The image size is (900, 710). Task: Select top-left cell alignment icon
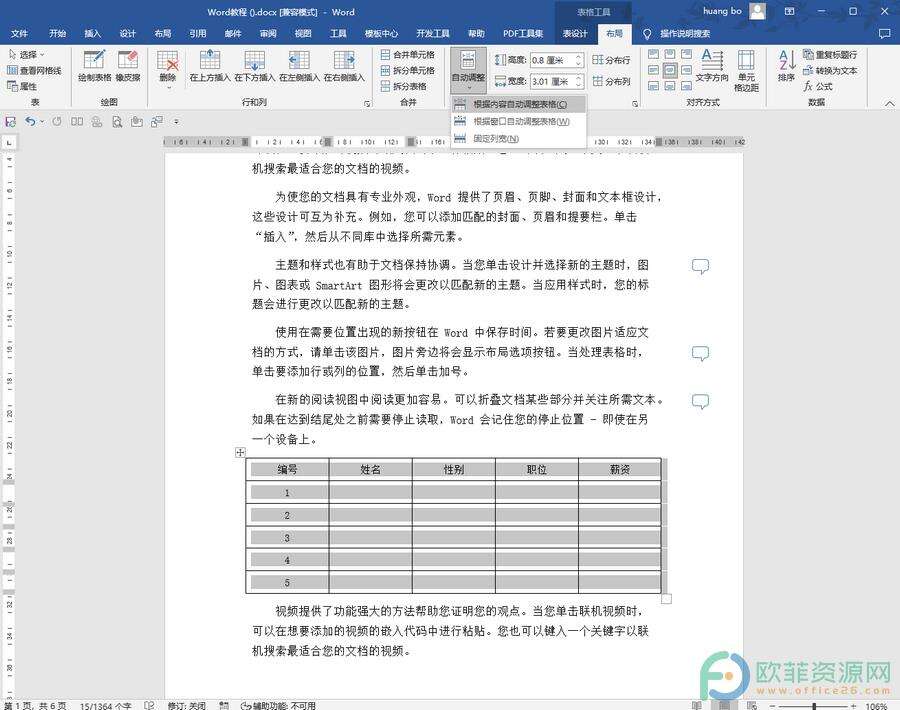[x=653, y=55]
